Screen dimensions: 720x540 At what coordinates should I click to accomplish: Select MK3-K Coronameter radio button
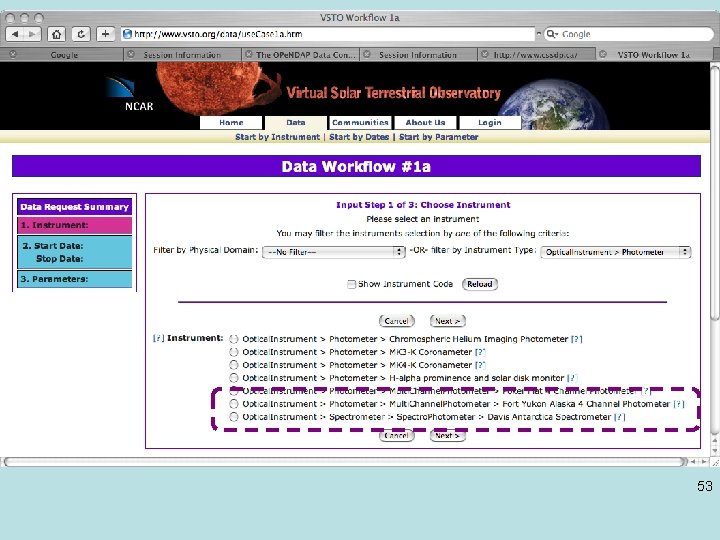(x=234, y=352)
